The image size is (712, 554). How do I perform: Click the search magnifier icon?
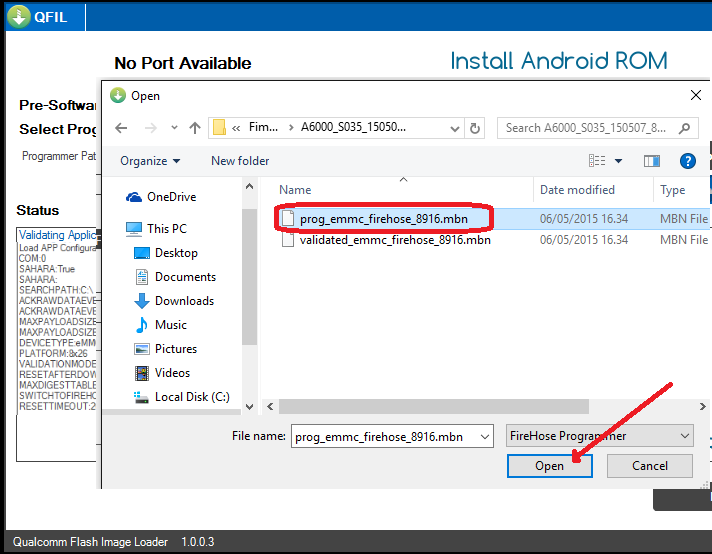pyautogui.click(x=684, y=129)
